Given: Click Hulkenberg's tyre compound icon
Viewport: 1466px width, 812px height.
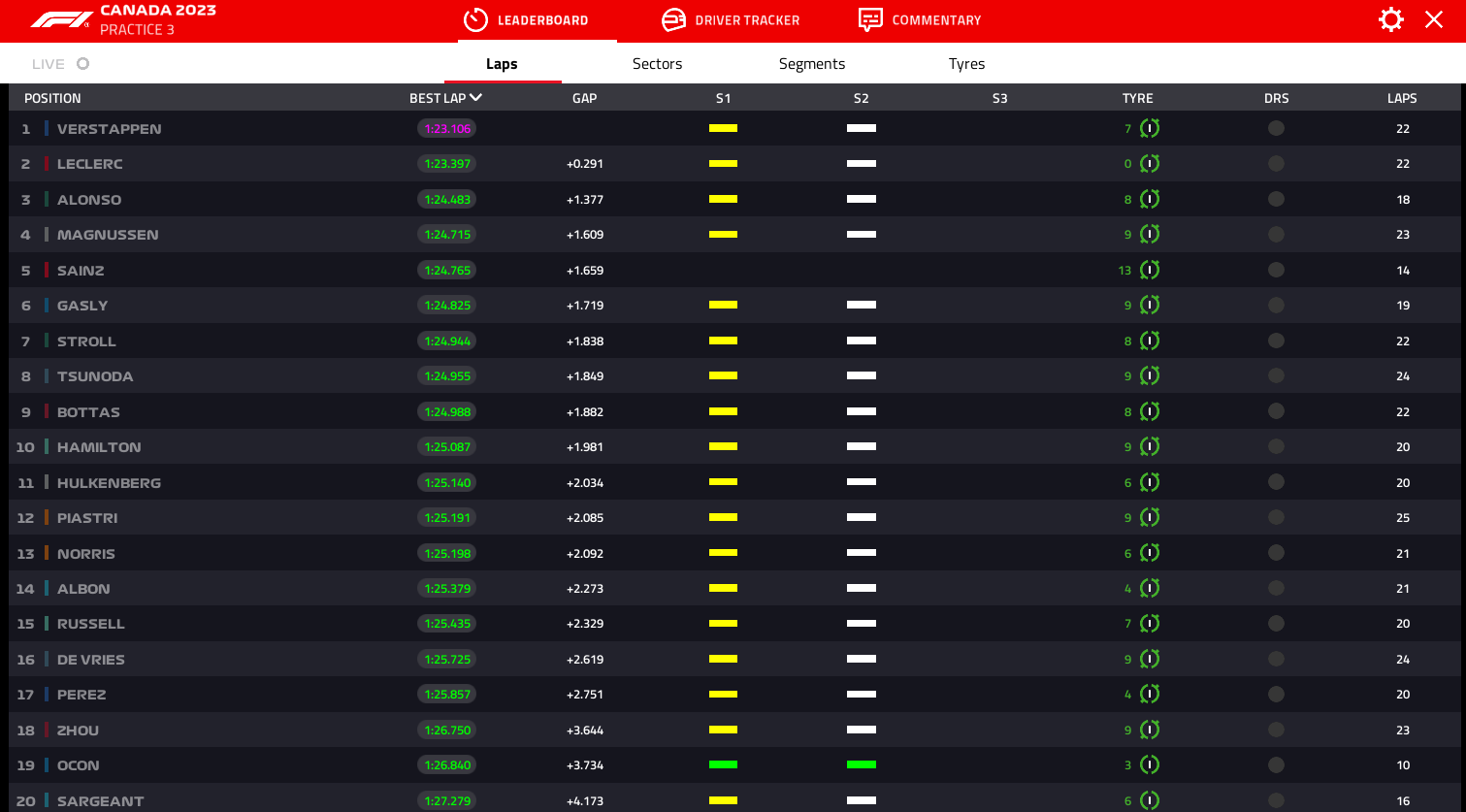Looking at the screenshot, I should coord(1150,482).
